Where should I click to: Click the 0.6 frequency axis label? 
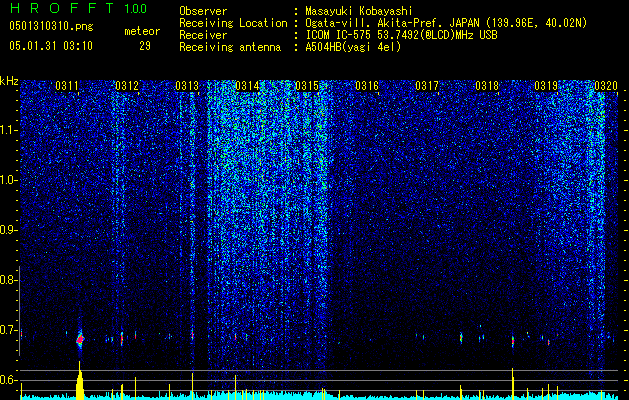coord(8,380)
